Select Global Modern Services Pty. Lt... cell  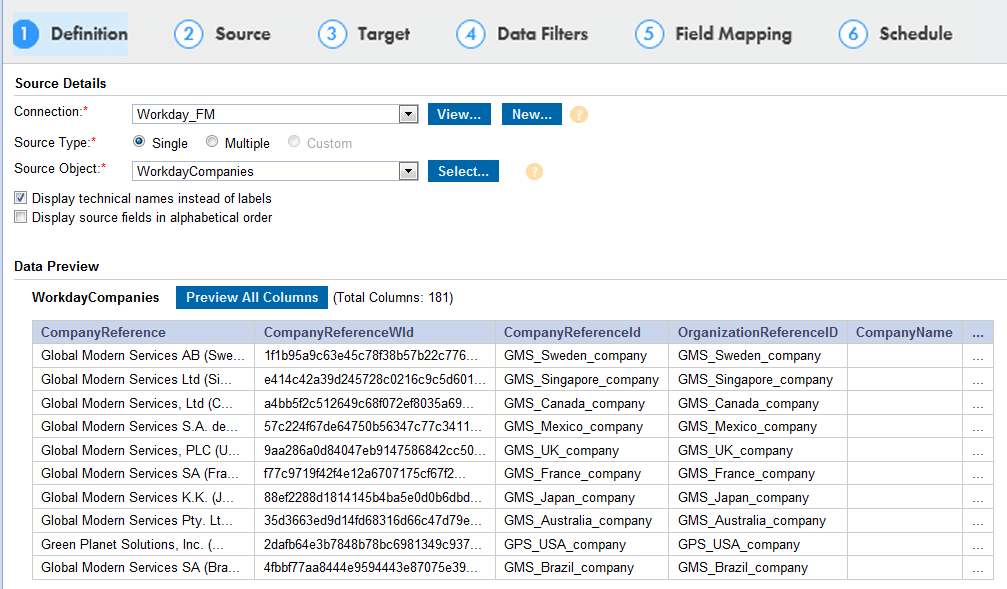(x=144, y=520)
